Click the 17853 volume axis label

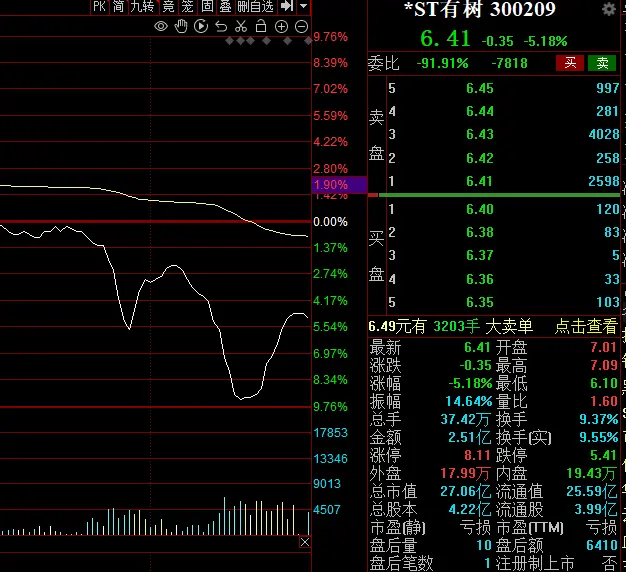tap(331, 433)
